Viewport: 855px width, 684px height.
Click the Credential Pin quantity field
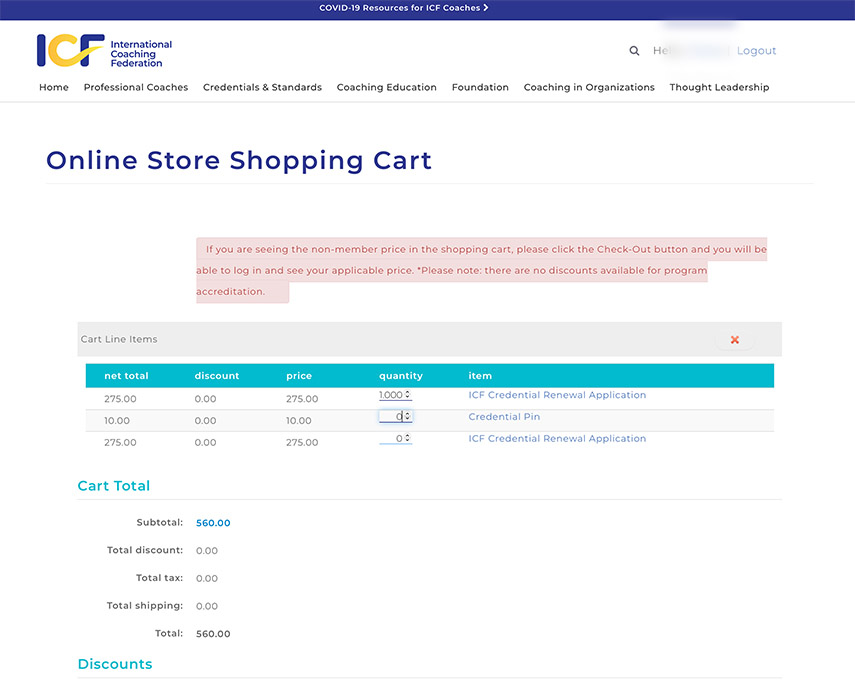(x=393, y=417)
